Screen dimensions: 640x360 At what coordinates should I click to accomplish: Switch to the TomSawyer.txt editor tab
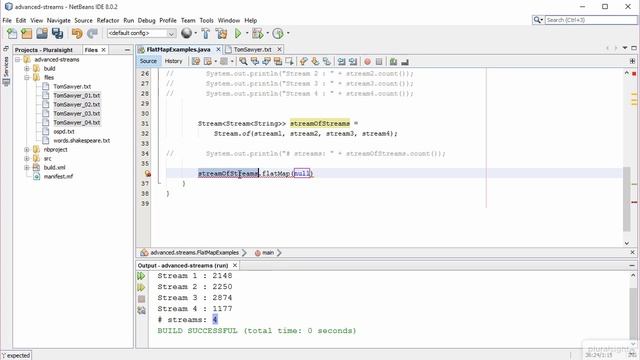(x=252, y=49)
